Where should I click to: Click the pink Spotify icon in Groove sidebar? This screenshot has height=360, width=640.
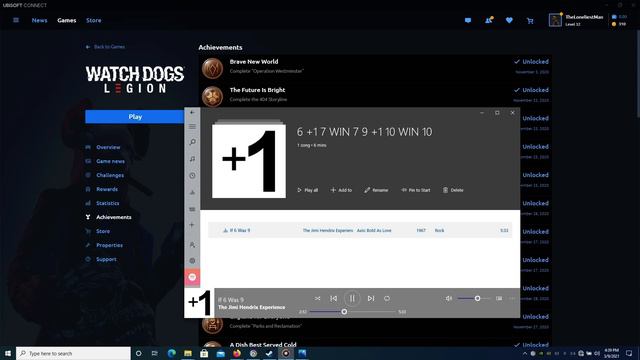[x=192, y=277]
